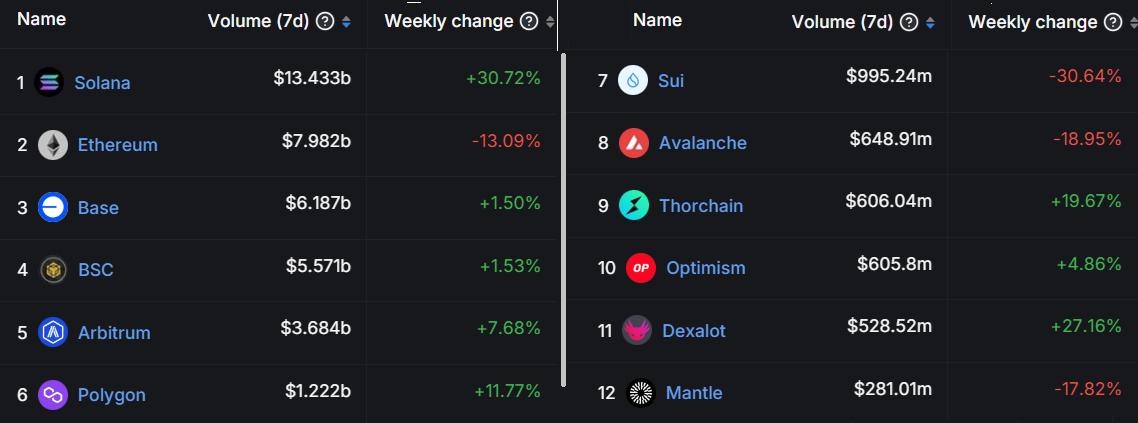
Task: Click the vertical scrollbar between tables
Action: pos(563,219)
